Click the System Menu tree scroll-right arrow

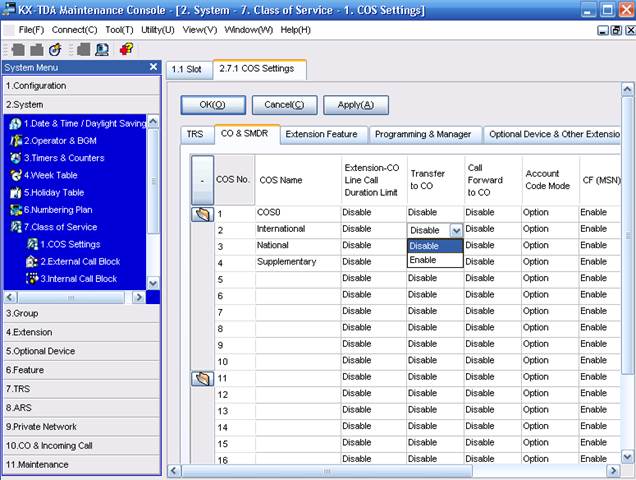point(139,297)
